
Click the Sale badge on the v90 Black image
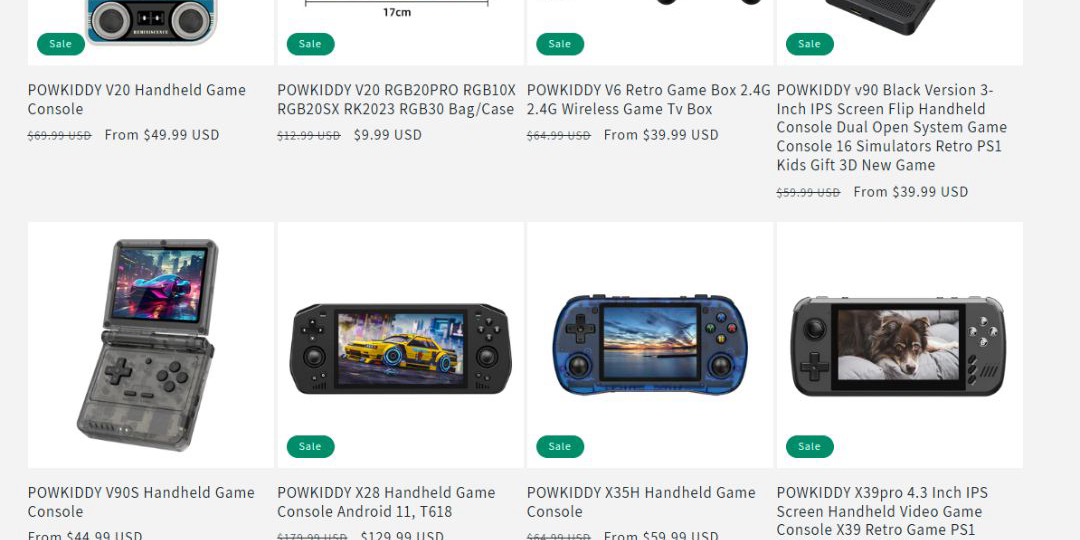pyautogui.click(x=809, y=44)
